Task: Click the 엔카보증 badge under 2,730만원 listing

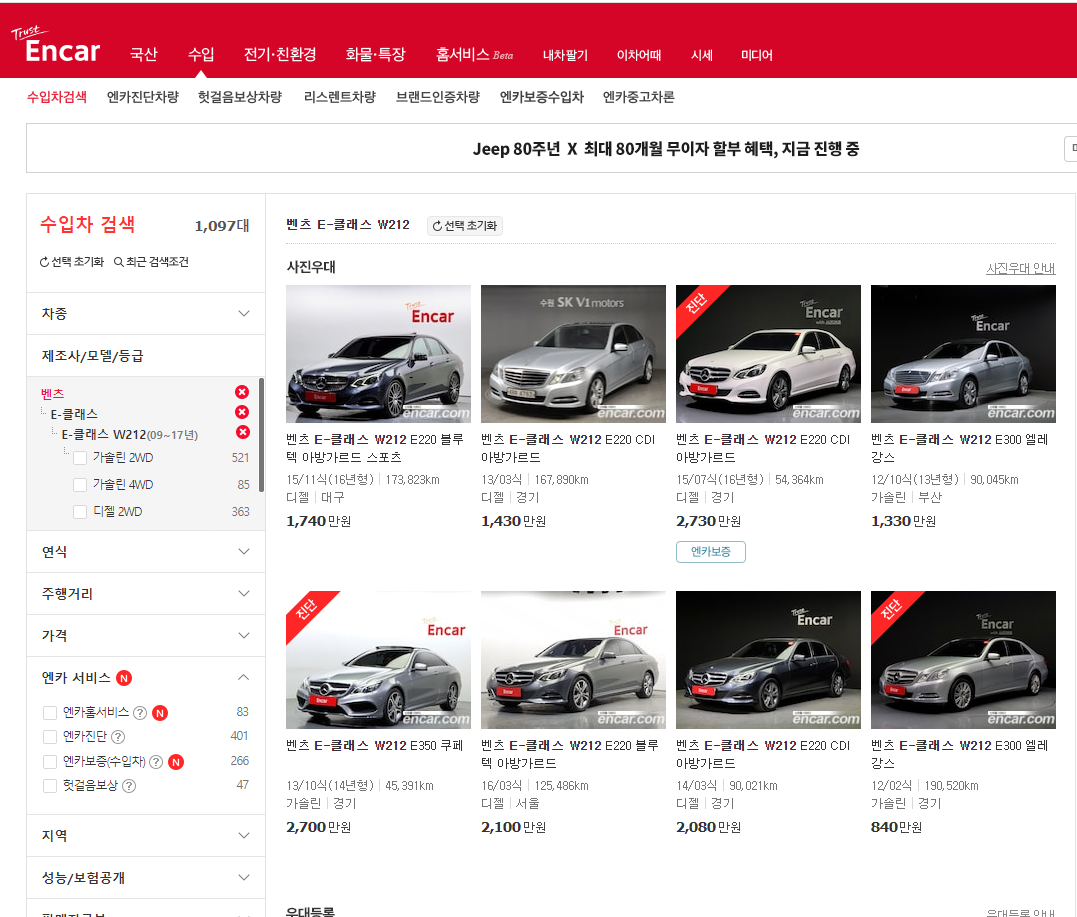Action: pyautogui.click(x=711, y=552)
